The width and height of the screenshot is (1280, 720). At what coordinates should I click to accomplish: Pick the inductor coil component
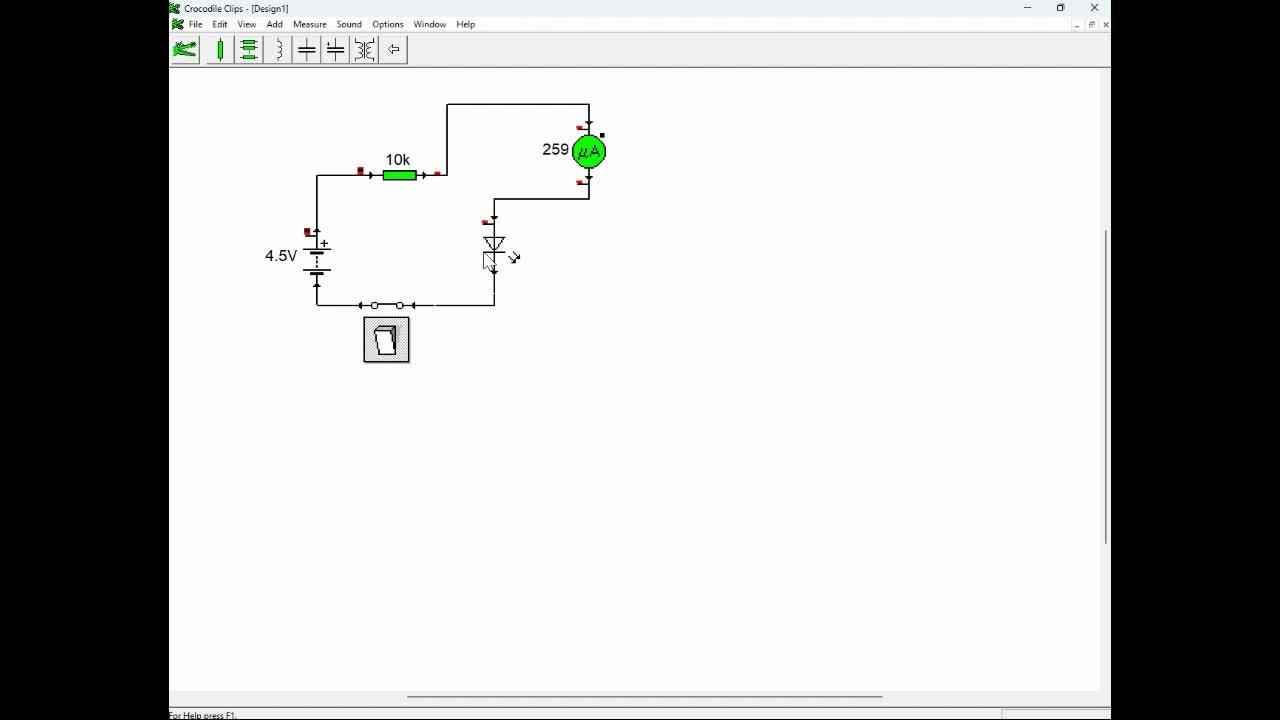pos(278,49)
